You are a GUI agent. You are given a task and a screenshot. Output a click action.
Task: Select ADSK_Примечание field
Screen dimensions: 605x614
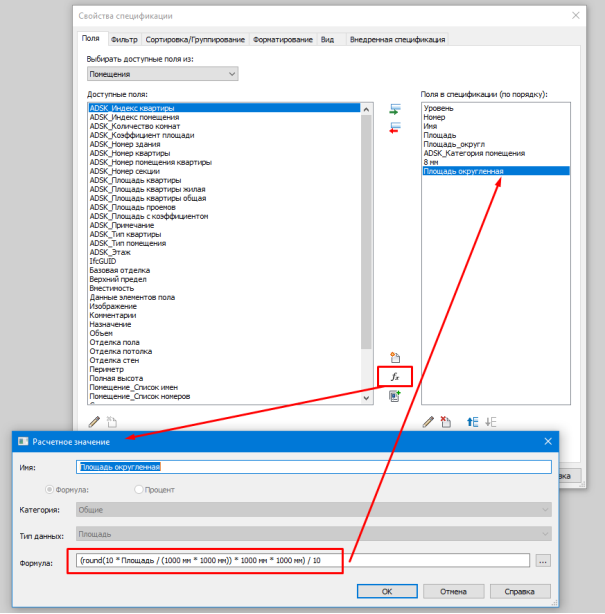pyautogui.click(x=224, y=225)
